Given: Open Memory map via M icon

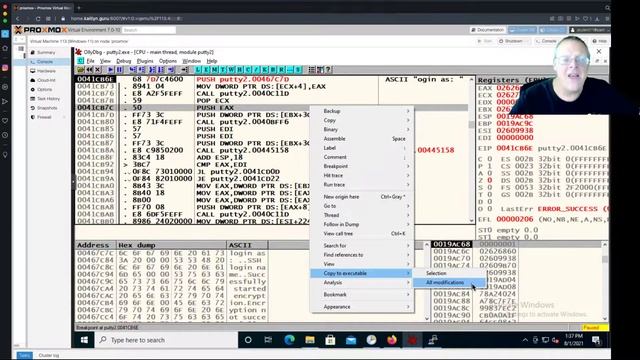Looking at the screenshot, I should [215, 70].
